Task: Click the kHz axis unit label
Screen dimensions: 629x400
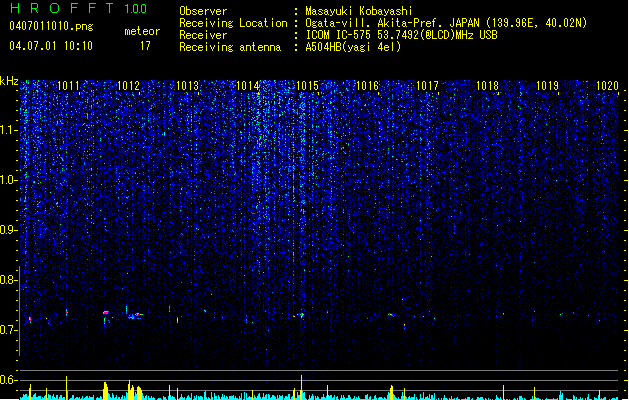Action: coord(9,81)
